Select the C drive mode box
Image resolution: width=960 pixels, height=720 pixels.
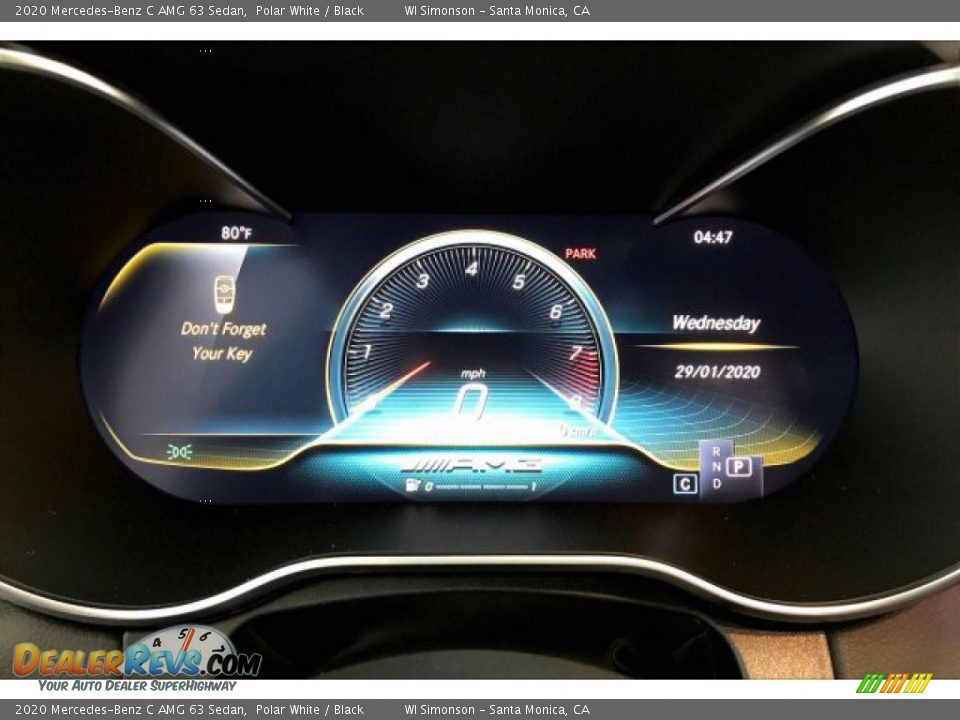coord(685,484)
